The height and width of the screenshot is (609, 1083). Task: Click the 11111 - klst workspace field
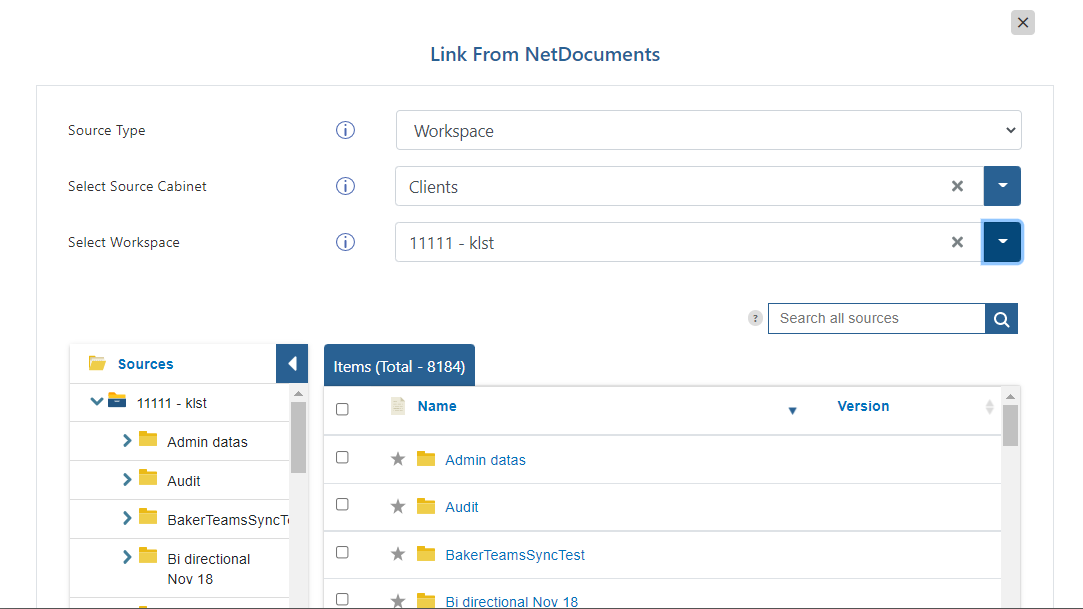click(x=689, y=242)
